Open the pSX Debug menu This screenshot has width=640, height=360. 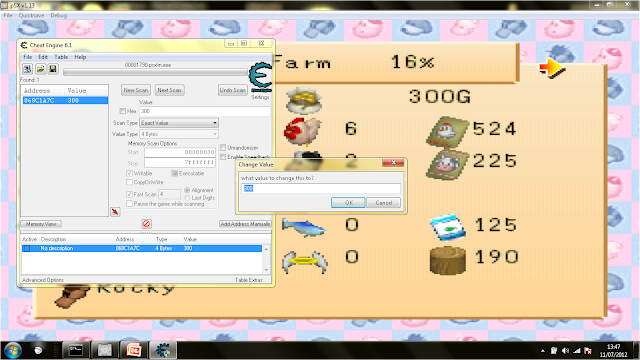click(58, 15)
